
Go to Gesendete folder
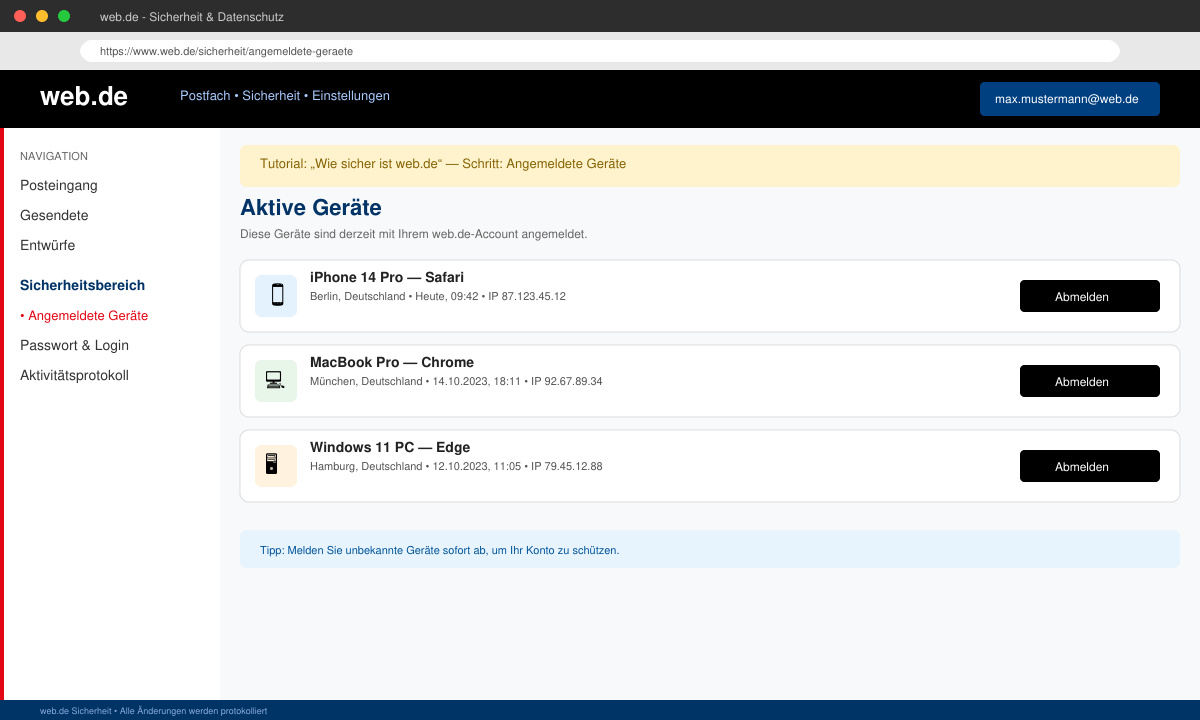tap(54, 215)
